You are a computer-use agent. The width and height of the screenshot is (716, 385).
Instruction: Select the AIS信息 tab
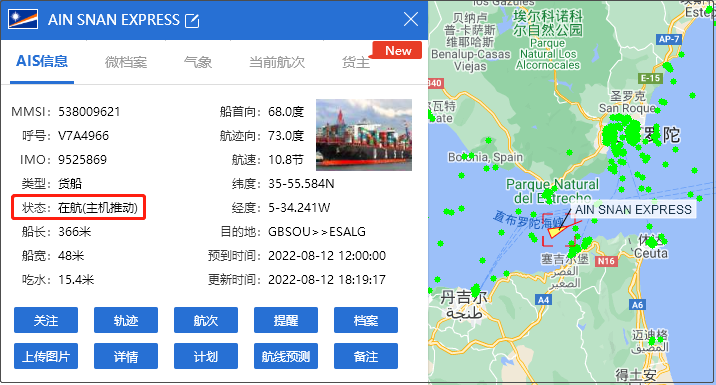(42, 61)
